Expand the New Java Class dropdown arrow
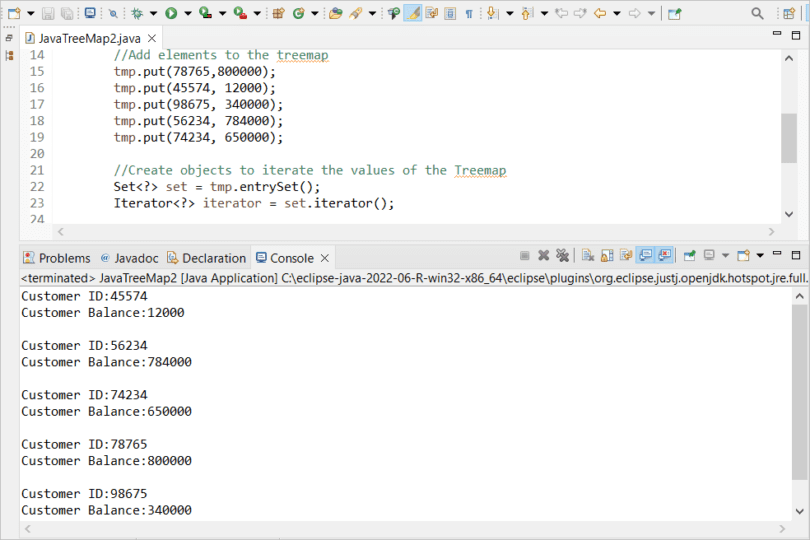 point(314,13)
